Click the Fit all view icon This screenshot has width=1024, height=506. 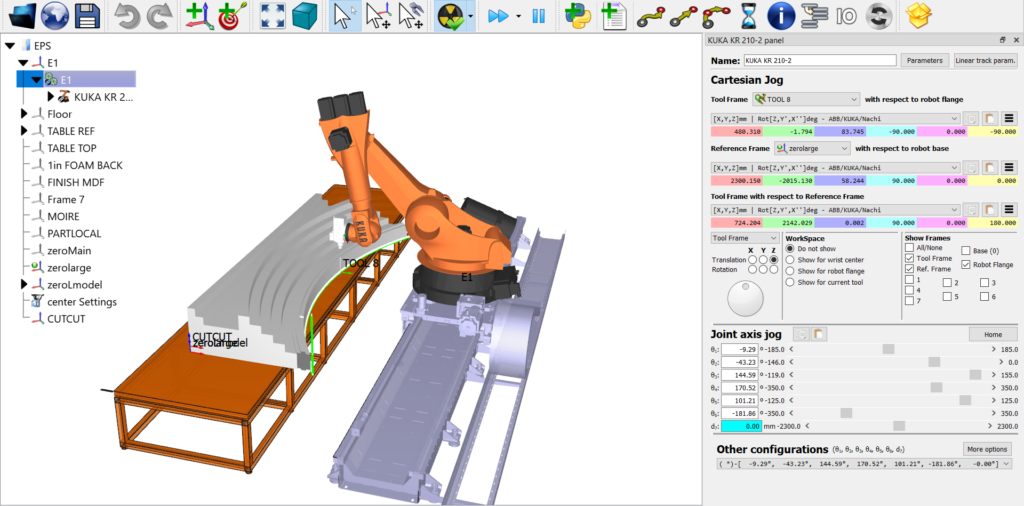coord(271,16)
